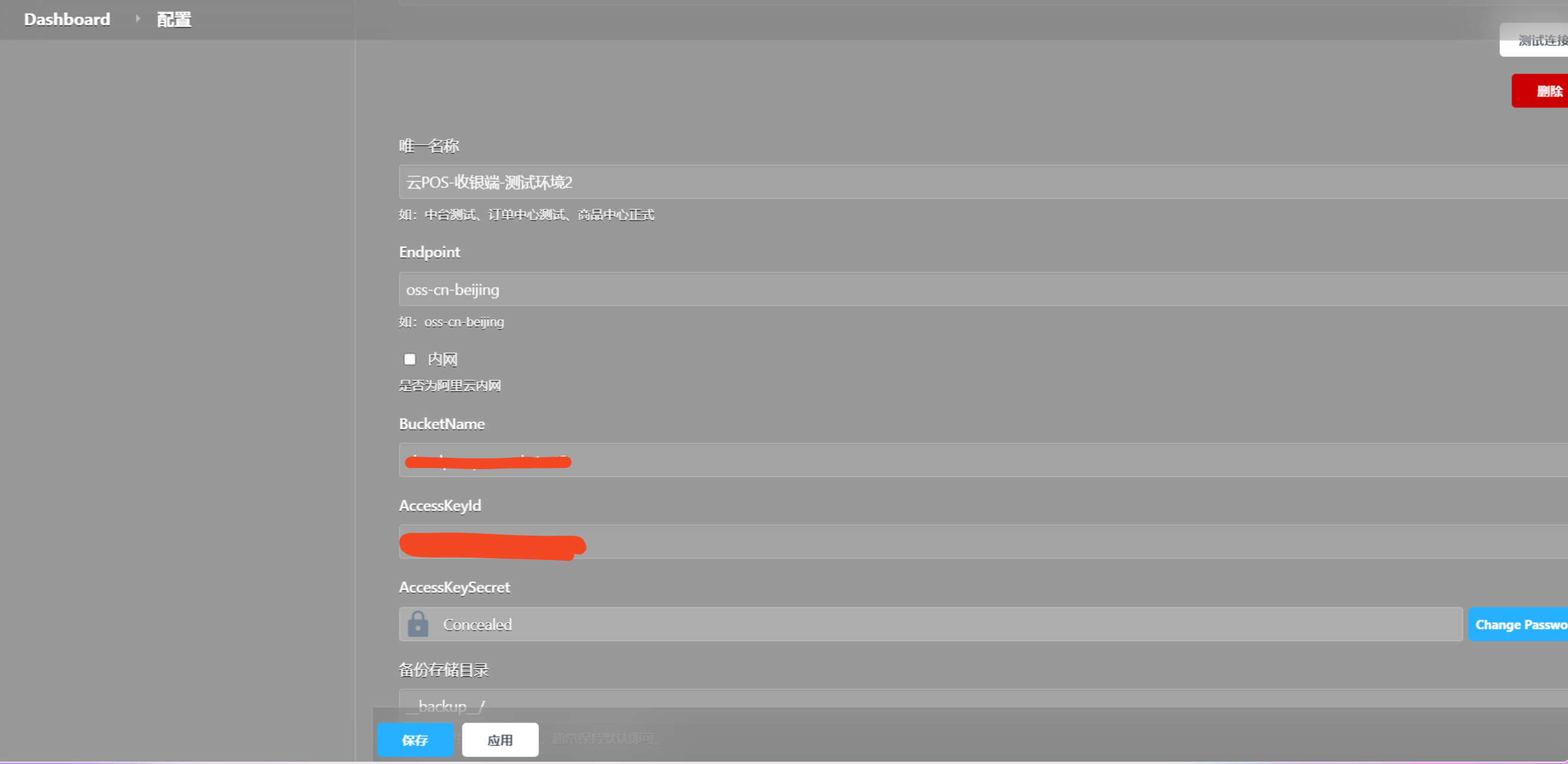Focus the 唯一名称 input field
Screen dimensions: 1568x764
(x=974, y=182)
